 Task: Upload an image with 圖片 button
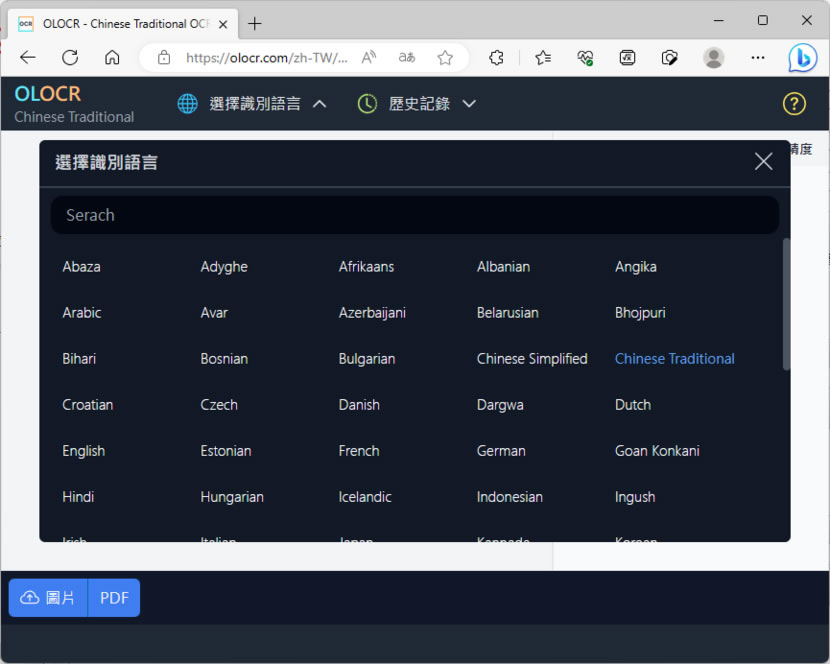48,598
